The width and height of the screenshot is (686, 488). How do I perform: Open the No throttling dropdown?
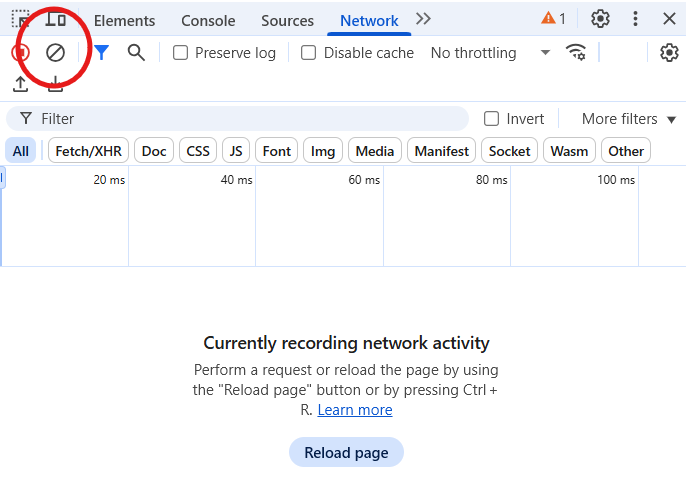click(490, 53)
